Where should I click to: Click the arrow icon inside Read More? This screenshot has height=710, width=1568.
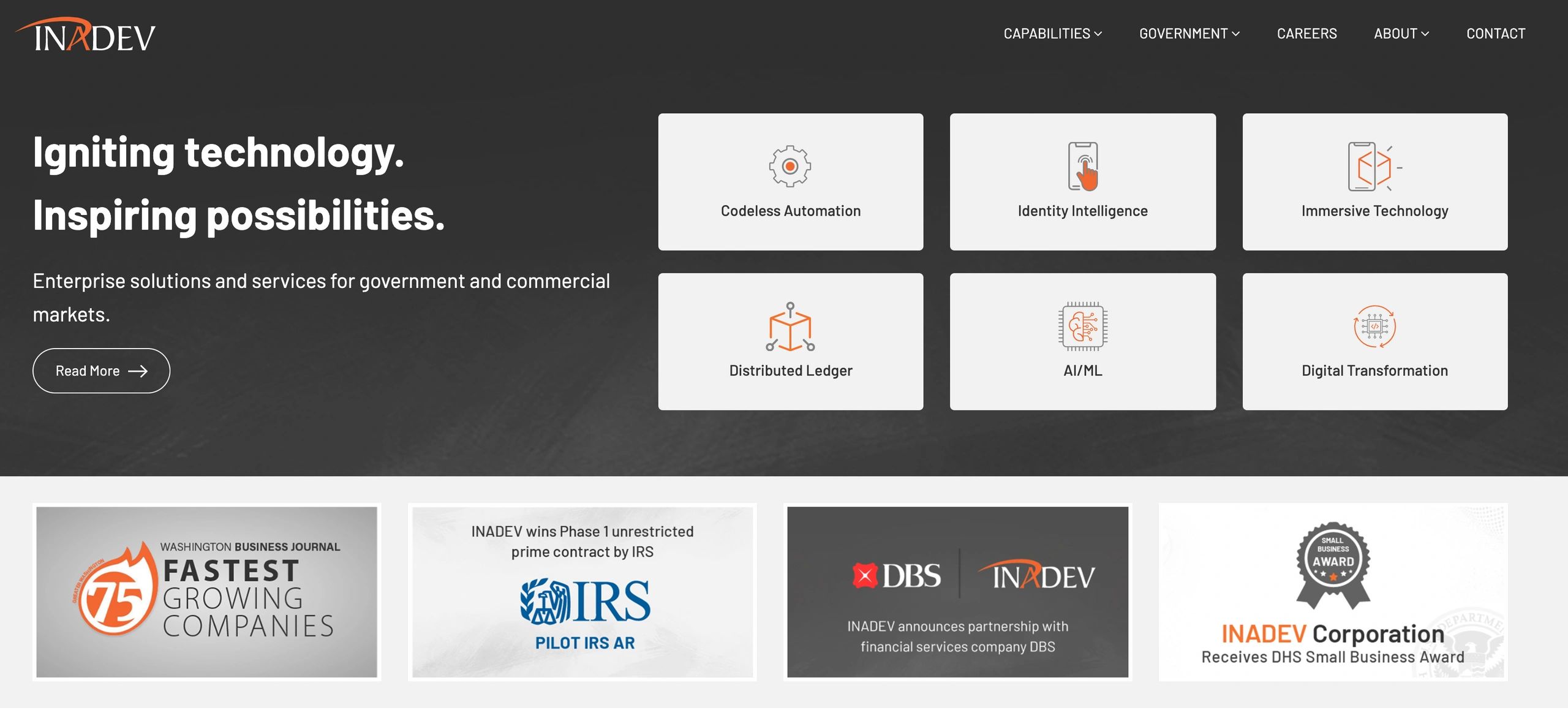click(x=138, y=371)
